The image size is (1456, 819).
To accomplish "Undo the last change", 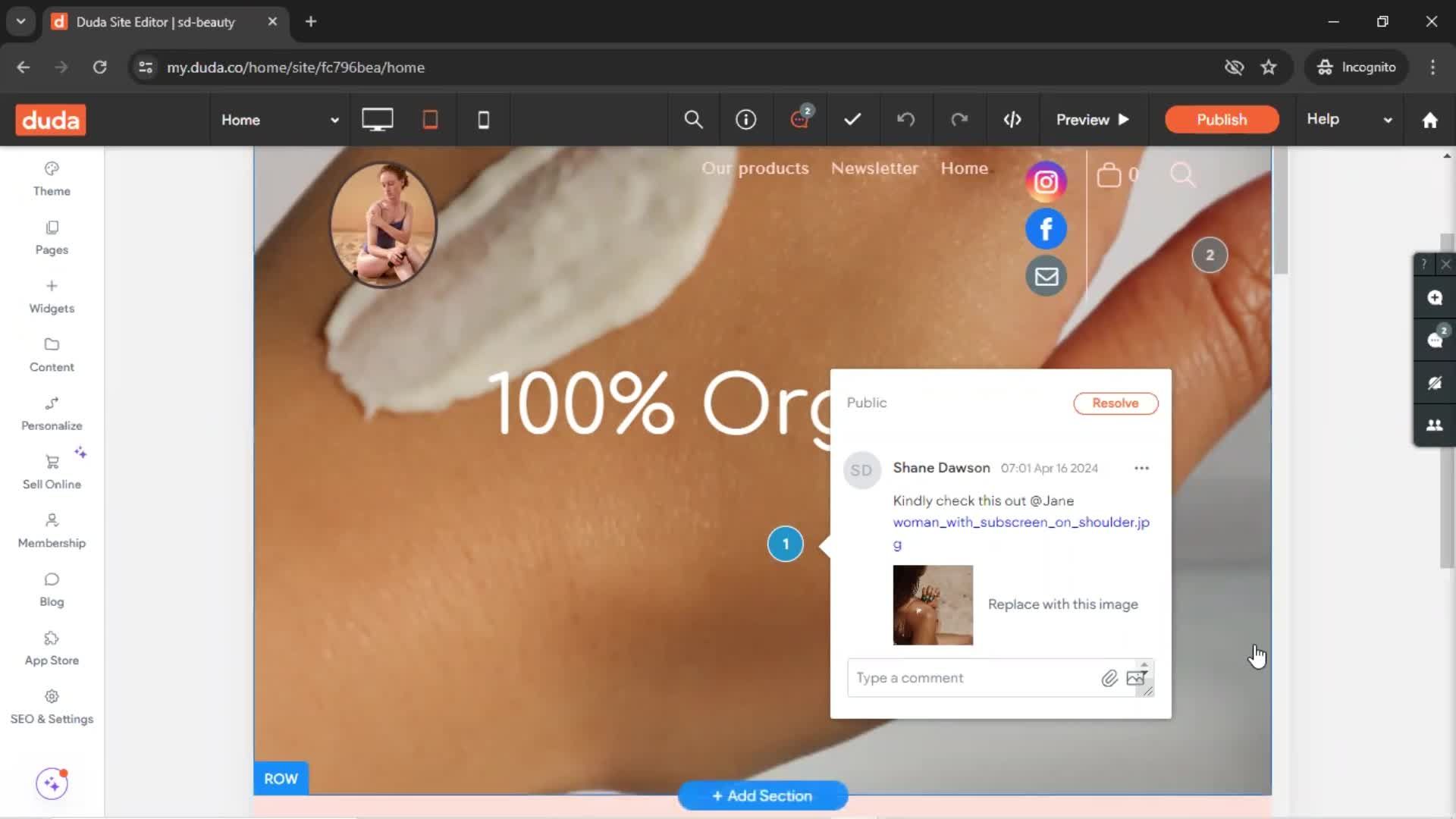I will point(905,120).
